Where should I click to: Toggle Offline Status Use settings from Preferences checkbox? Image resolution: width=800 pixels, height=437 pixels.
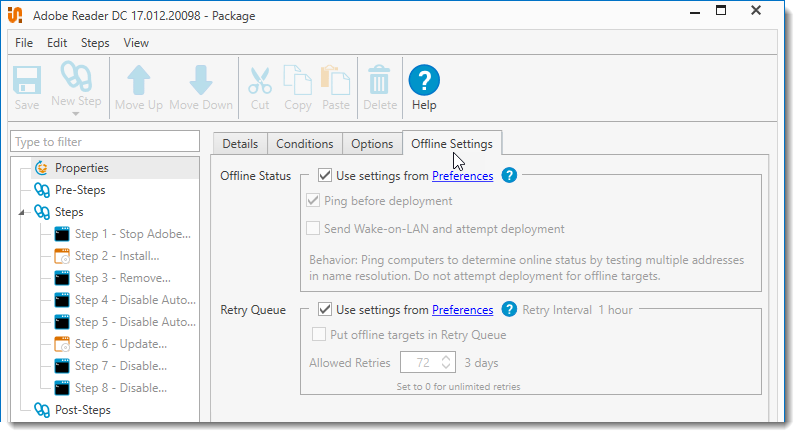pos(325,176)
